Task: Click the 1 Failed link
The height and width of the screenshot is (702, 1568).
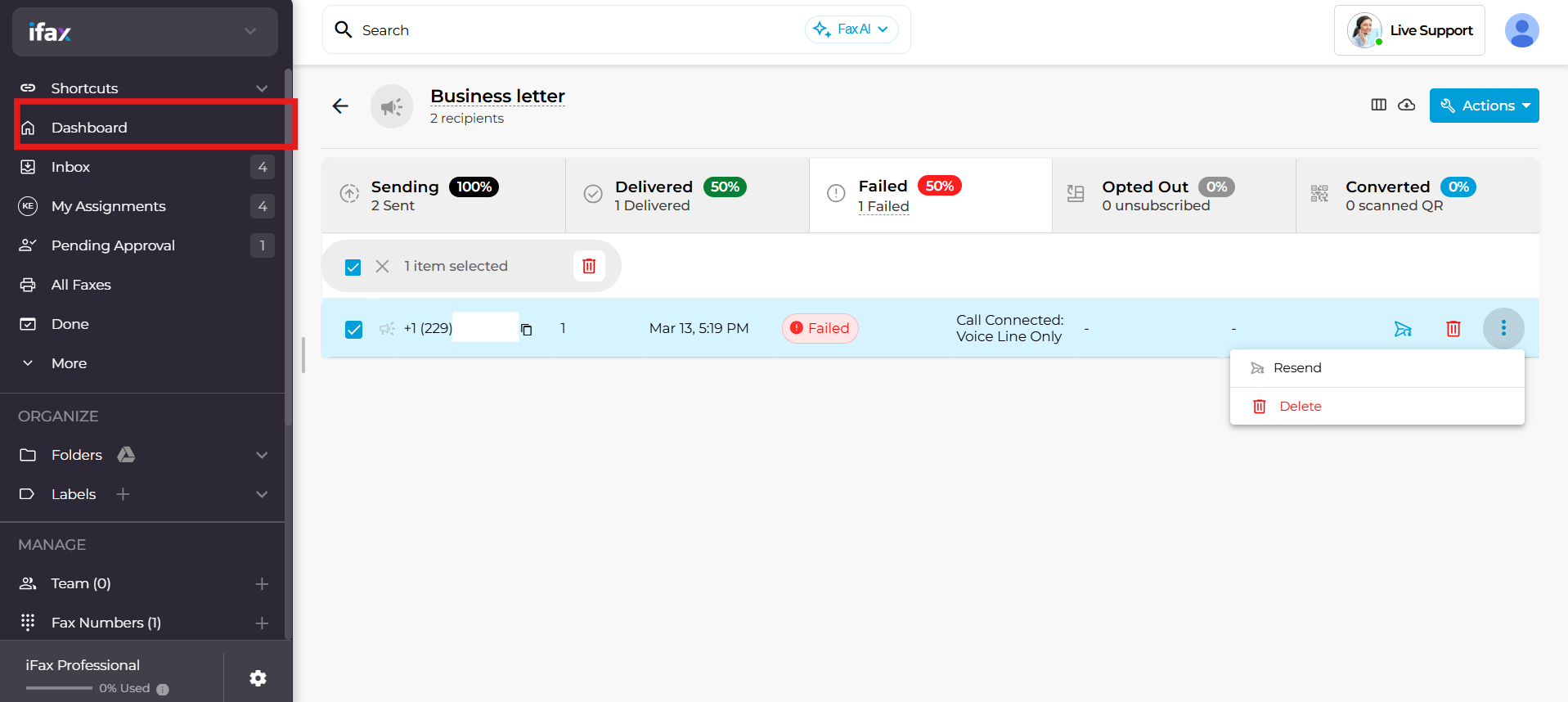Action: pos(883,207)
